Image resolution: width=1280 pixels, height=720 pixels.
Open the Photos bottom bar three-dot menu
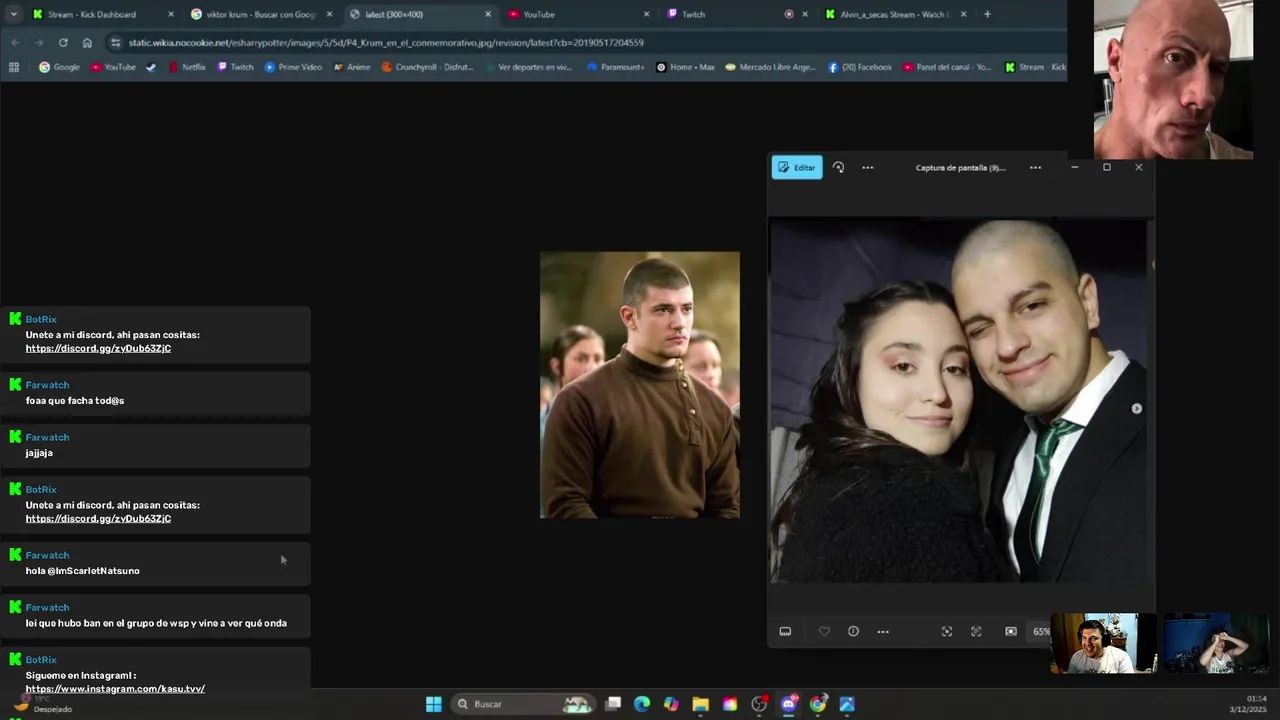point(883,631)
